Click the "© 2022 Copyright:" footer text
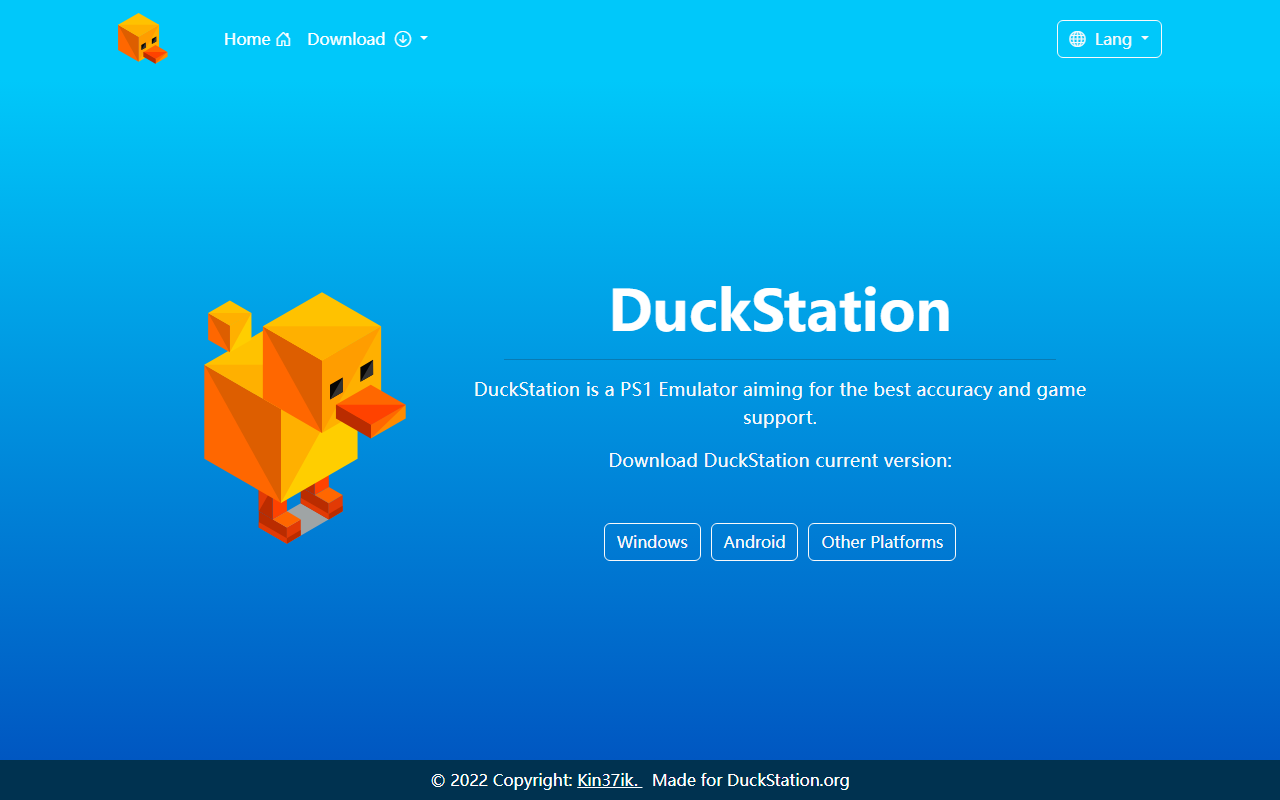Screen dimensions: 1280x800 point(502,780)
